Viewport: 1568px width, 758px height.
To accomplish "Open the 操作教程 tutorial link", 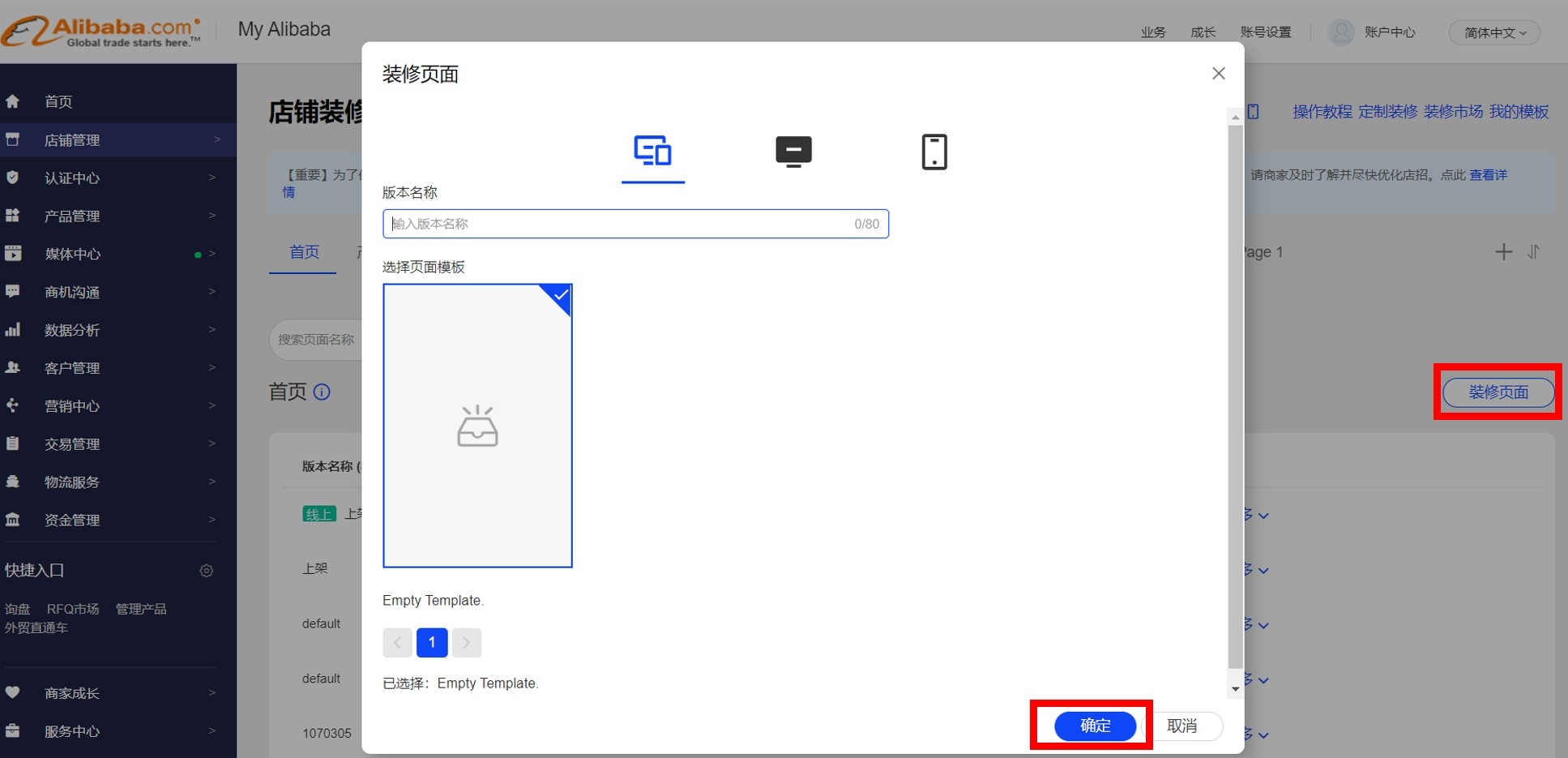I will (1321, 111).
